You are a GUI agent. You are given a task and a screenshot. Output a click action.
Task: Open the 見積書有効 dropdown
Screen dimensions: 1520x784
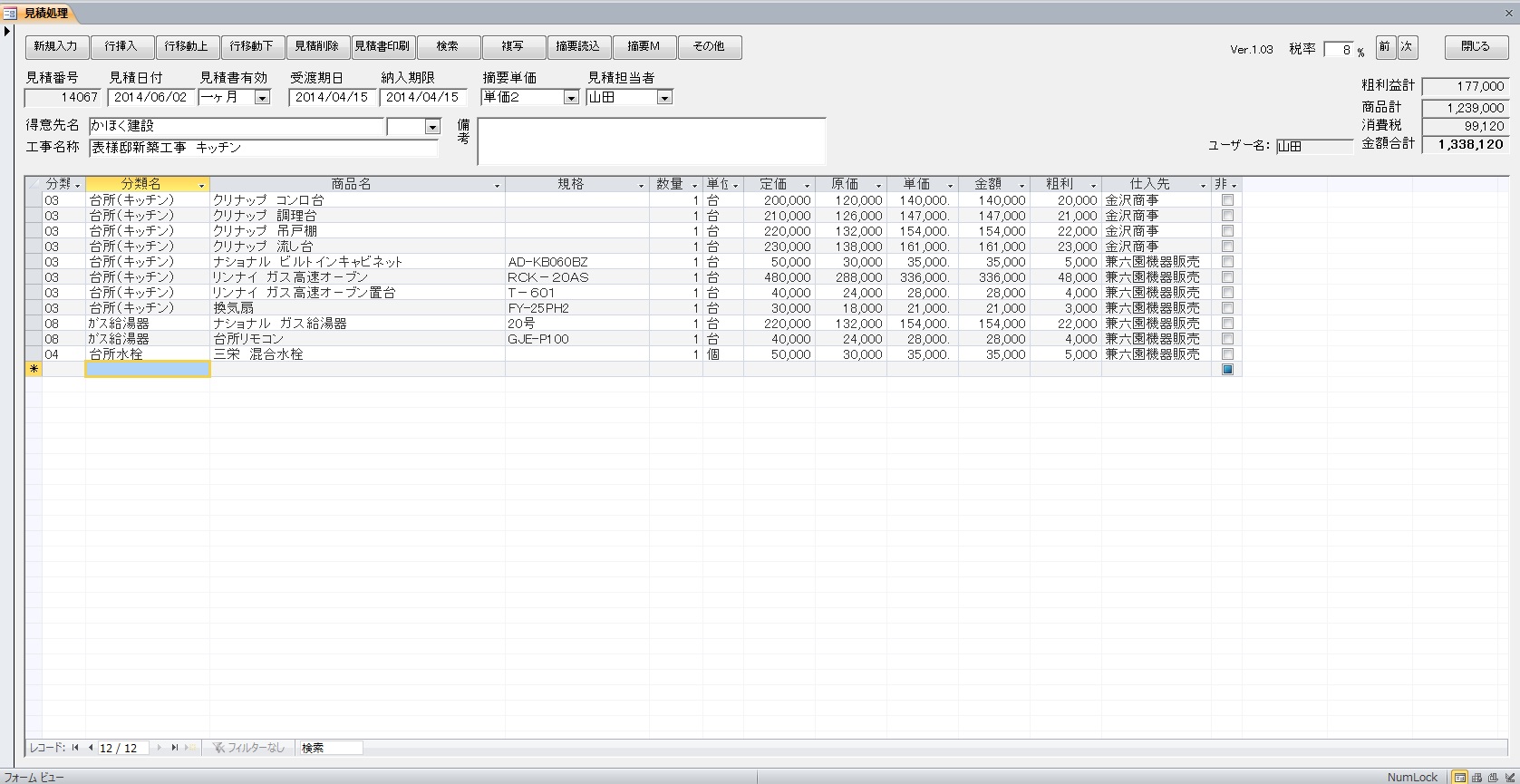click(262, 98)
